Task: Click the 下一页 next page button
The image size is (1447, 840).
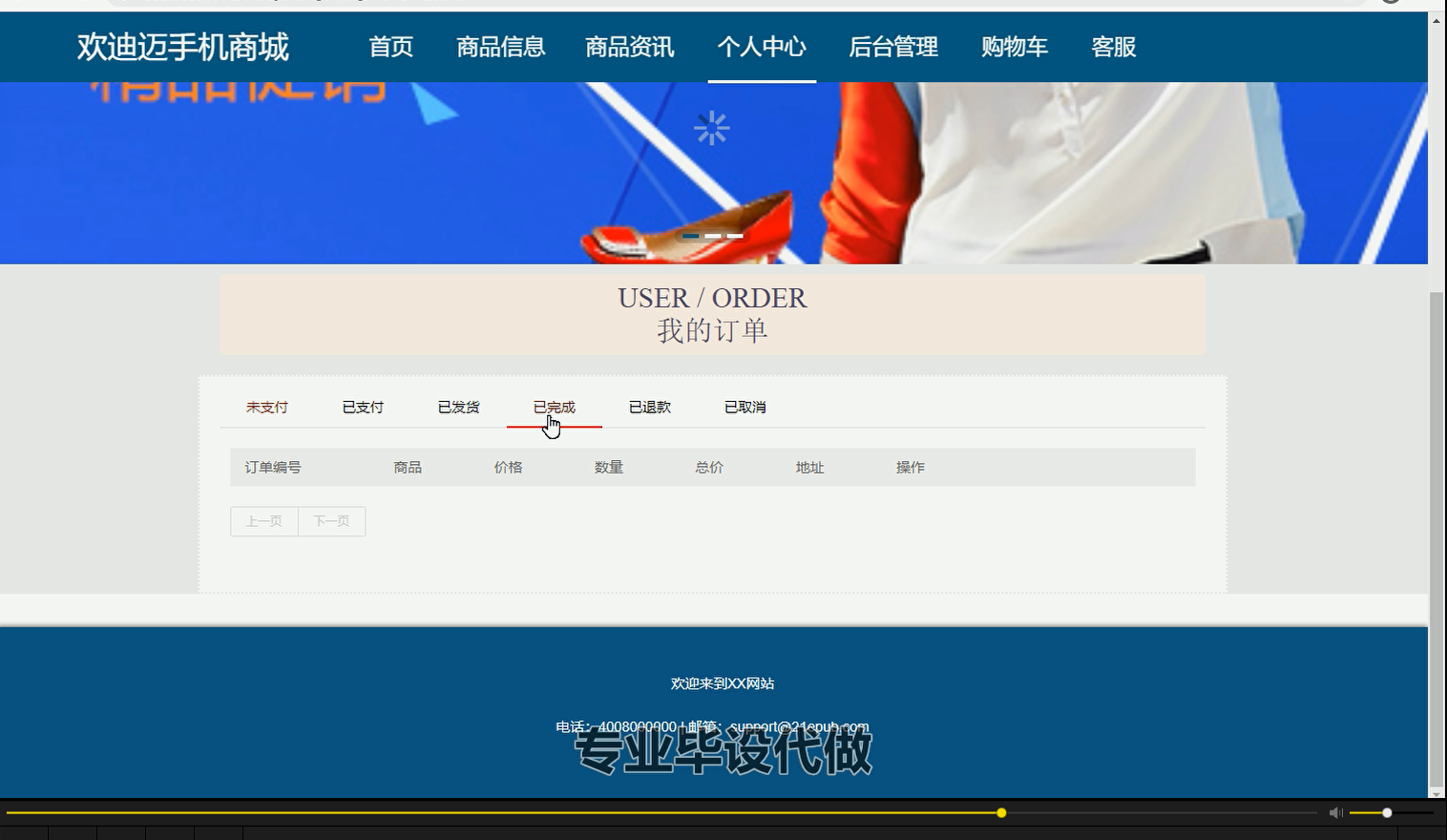Action: pos(331,521)
